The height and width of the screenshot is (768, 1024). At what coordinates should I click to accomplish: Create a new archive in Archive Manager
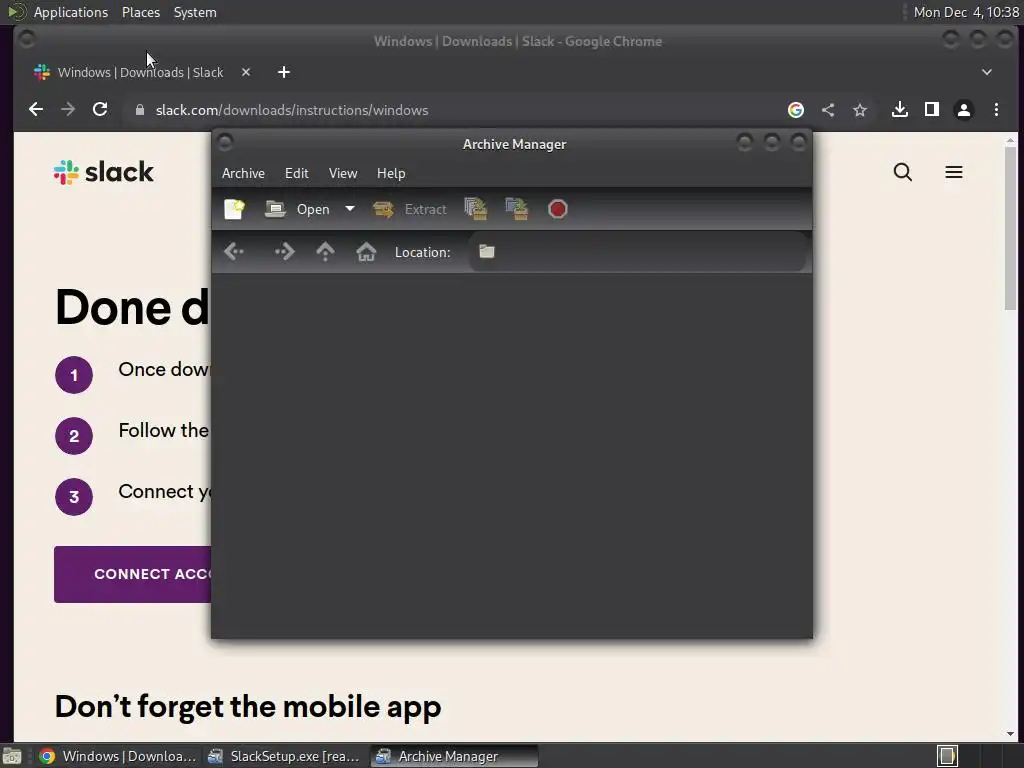click(234, 209)
